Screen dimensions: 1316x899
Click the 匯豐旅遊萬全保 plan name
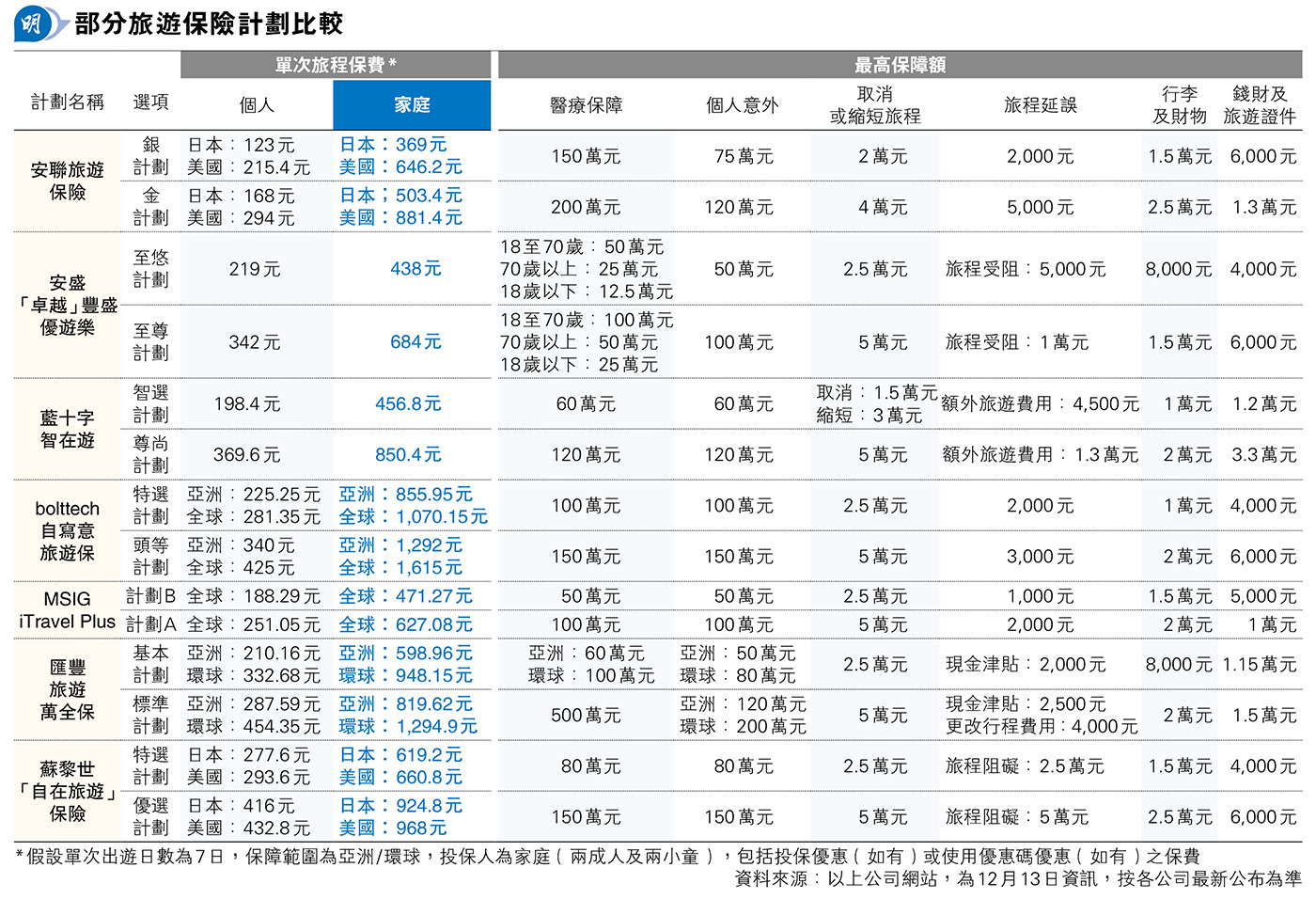(x=67, y=689)
